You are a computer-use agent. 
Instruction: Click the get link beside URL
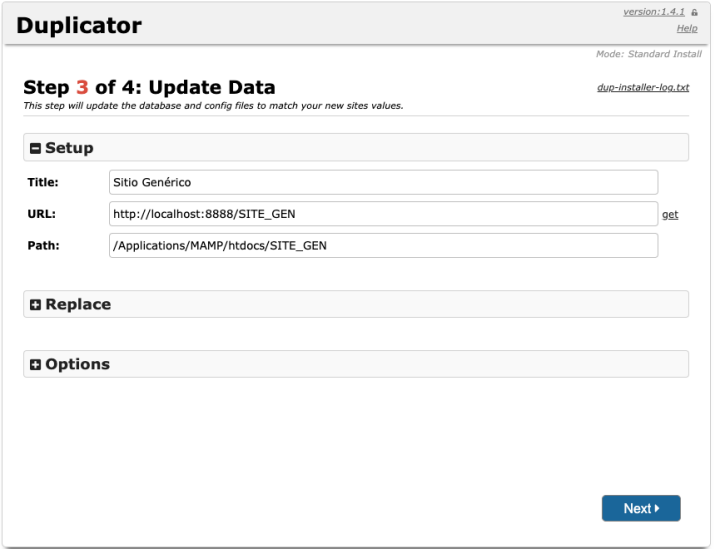point(670,214)
